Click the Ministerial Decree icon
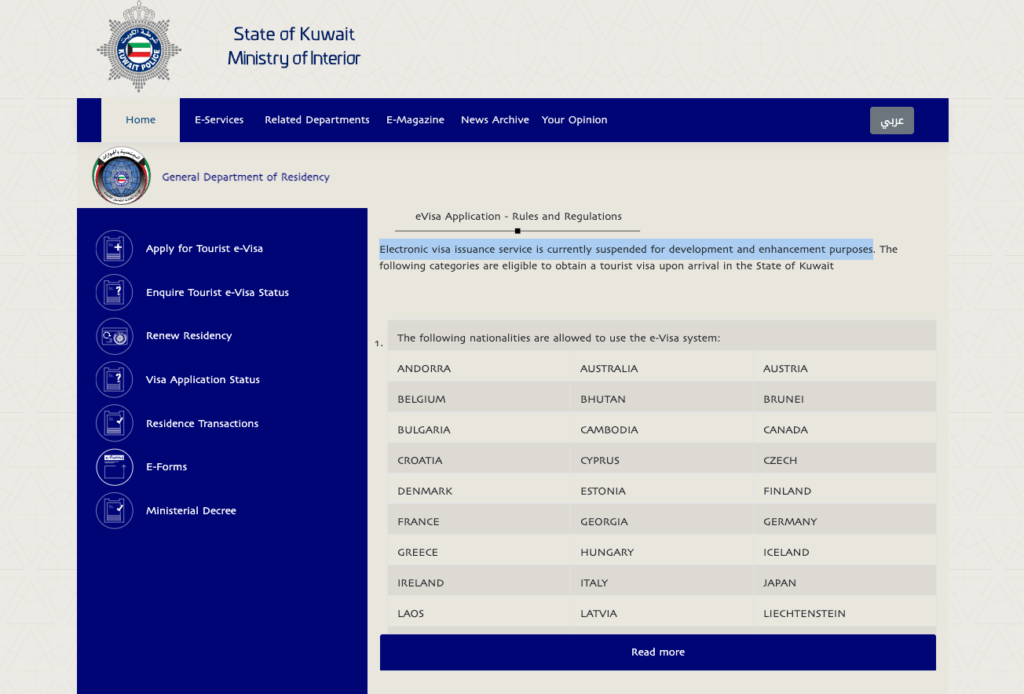This screenshot has height=694, width=1024. click(x=114, y=510)
